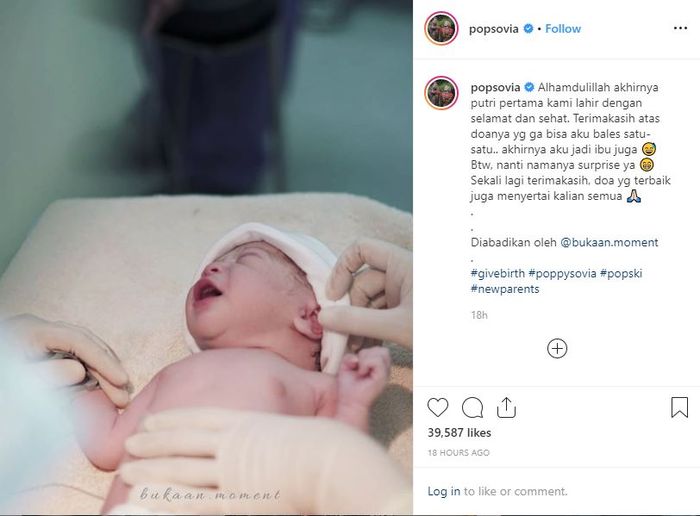Load more comments with the plus icon
Viewport: 700px width, 516px height.
coord(557,348)
